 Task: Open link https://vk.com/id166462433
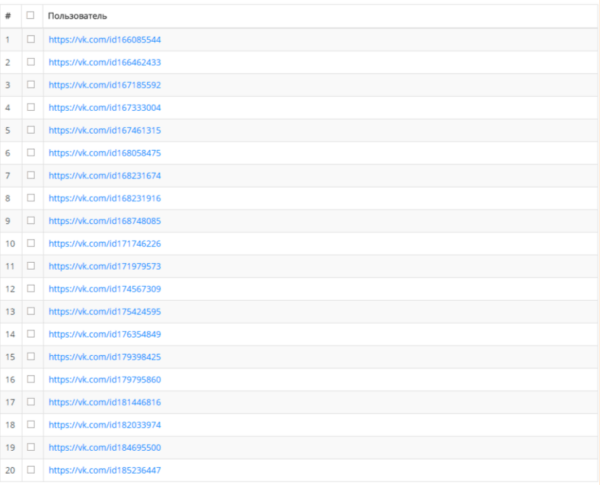point(104,62)
